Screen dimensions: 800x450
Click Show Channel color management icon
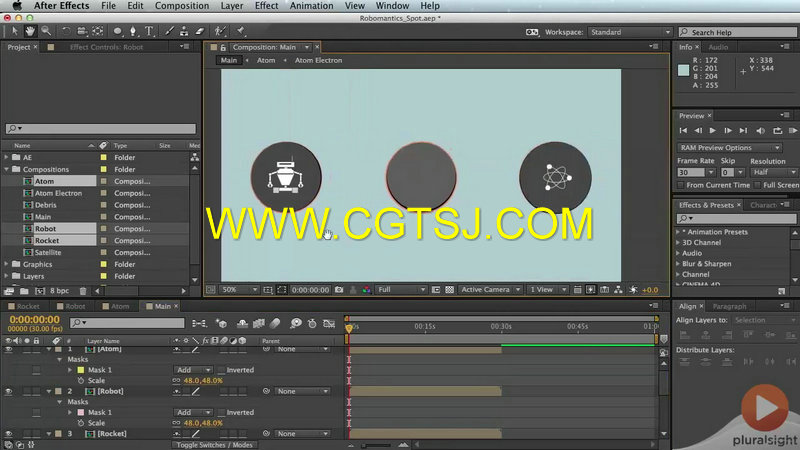pyautogui.click(x=366, y=289)
